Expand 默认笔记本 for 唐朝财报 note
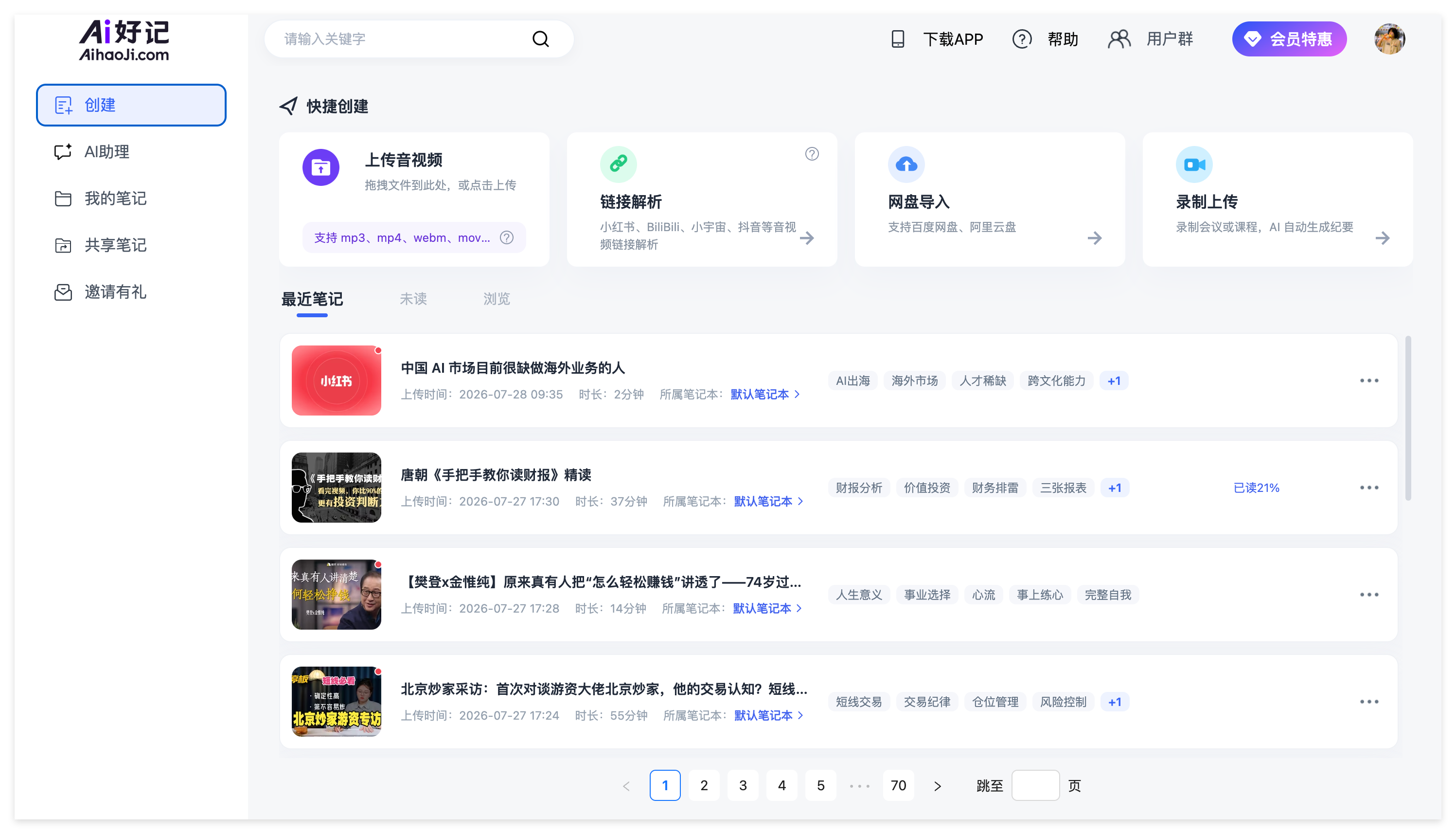The image size is (1456, 834). (x=768, y=501)
